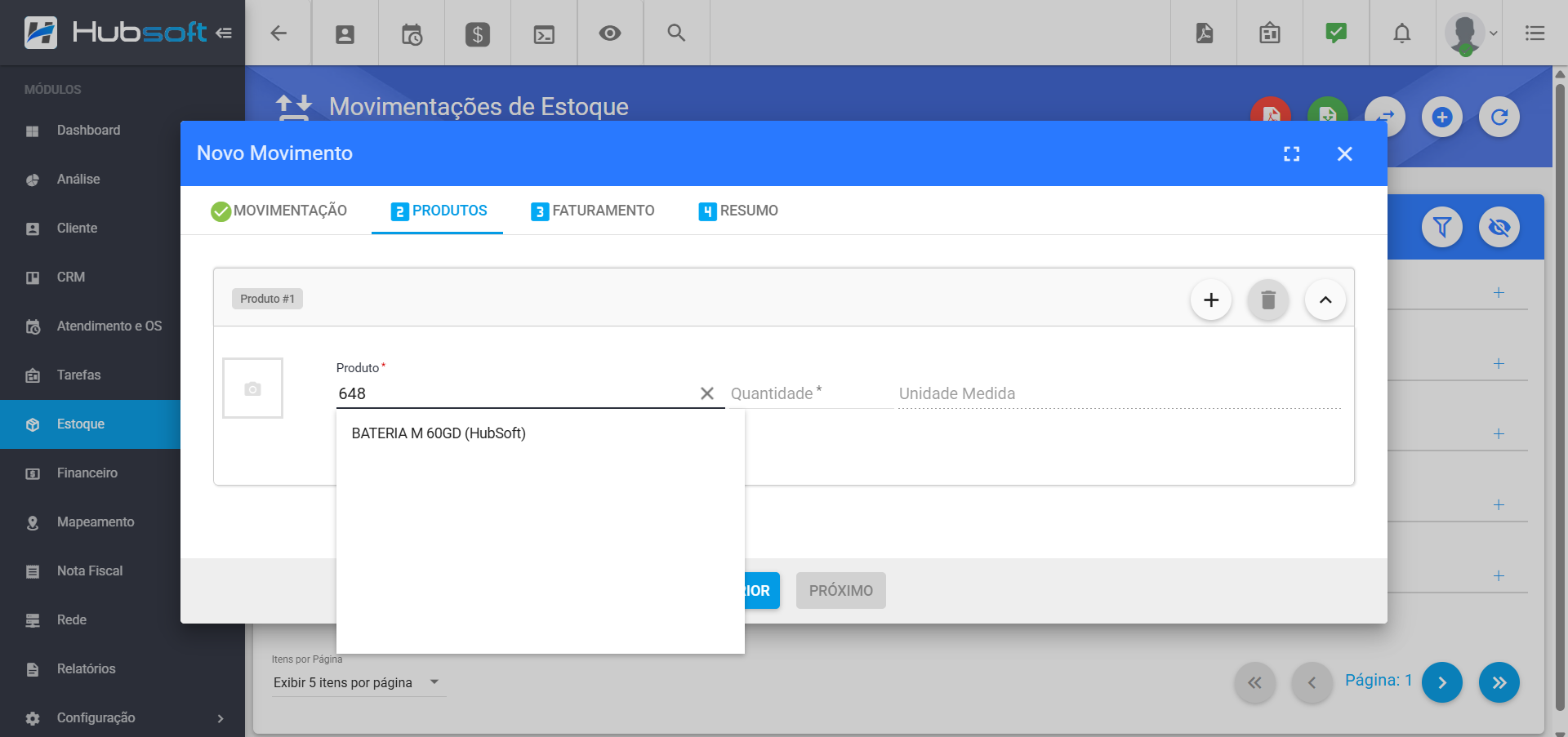
Task: Switch to the FATURAMENTO tab
Action: point(593,211)
